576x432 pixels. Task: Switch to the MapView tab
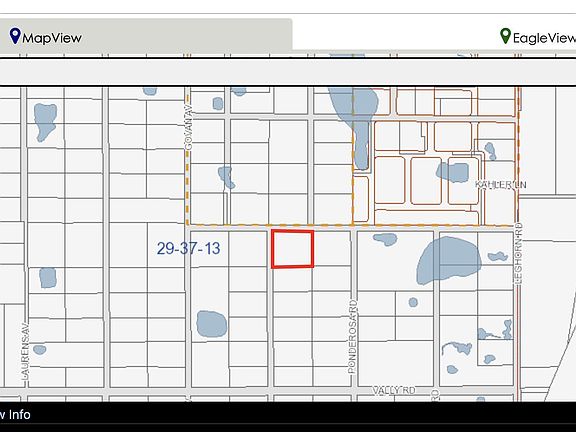point(146,35)
